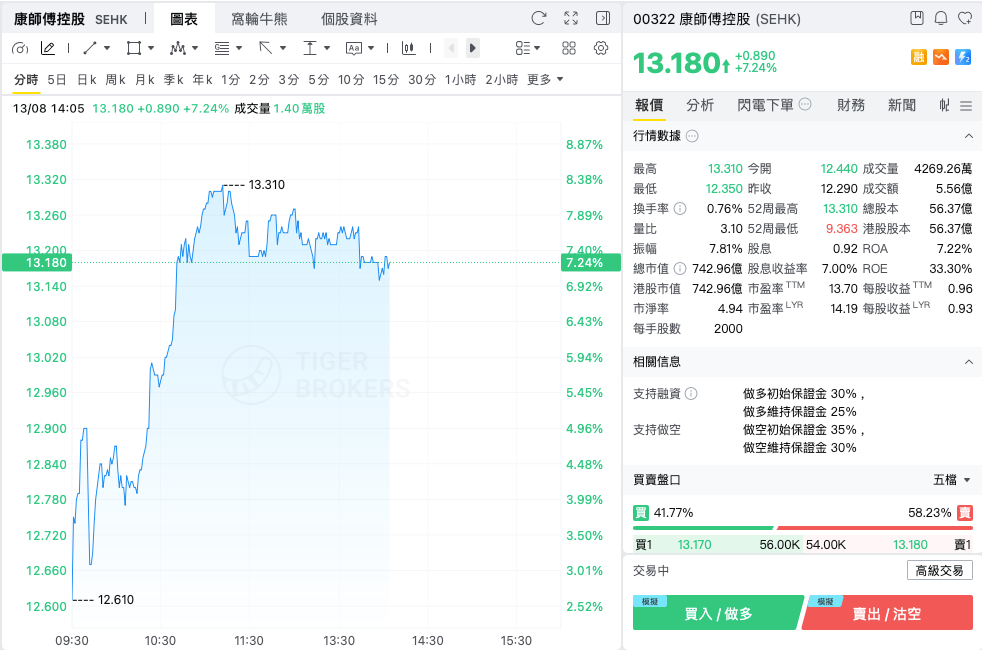This screenshot has width=982, height=650.
Task: Open the rectangle shape tool dropdown
Action: (x=151, y=48)
